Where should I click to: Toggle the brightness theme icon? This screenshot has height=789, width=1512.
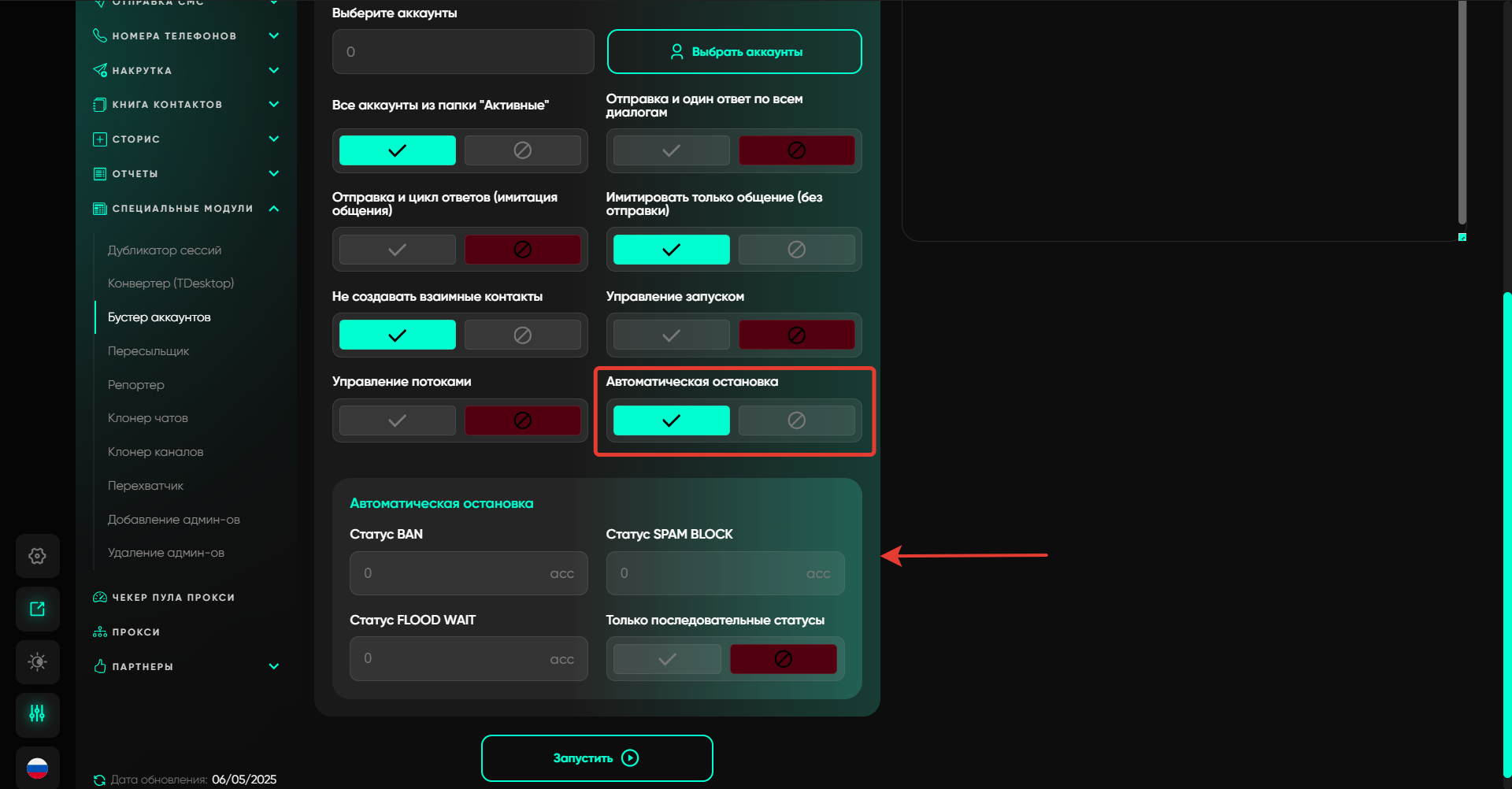pos(37,661)
